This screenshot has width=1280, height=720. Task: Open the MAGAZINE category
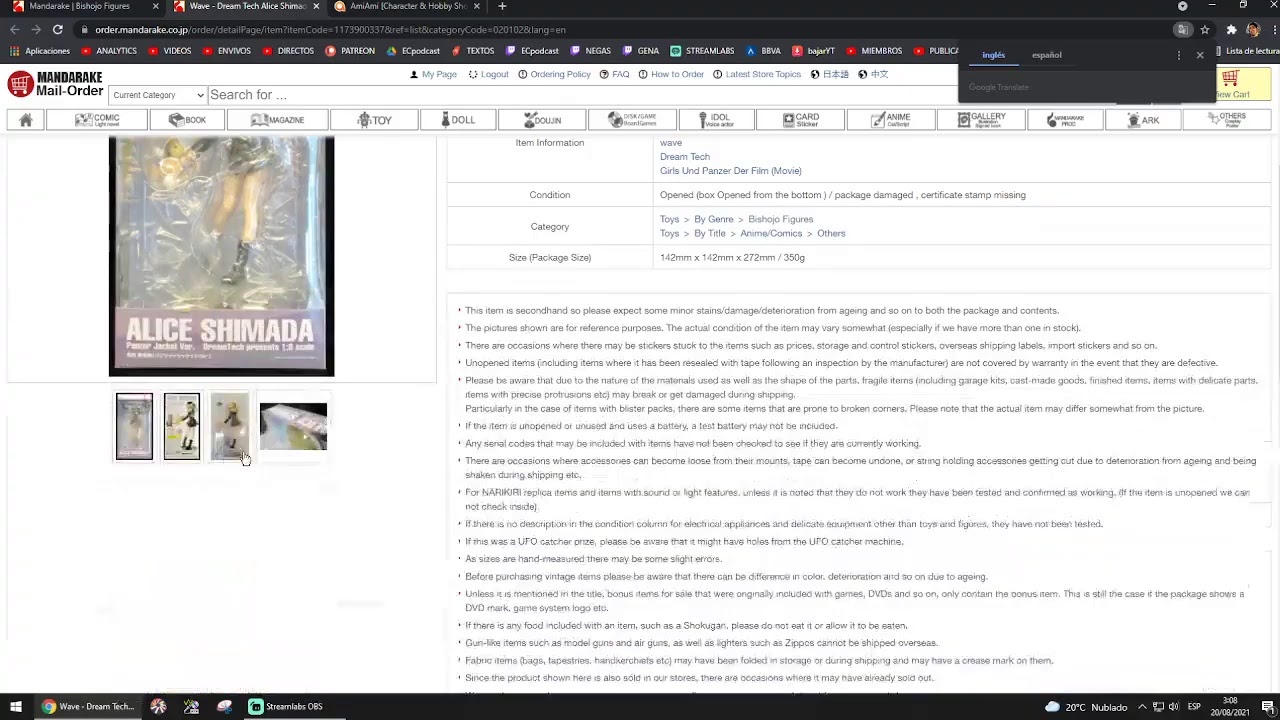277,120
